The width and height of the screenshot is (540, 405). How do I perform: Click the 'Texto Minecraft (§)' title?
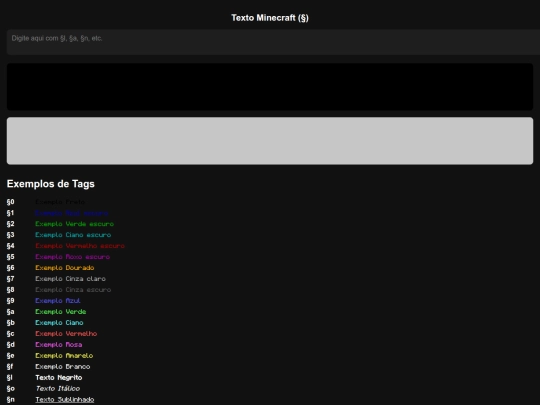[x=270, y=18]
